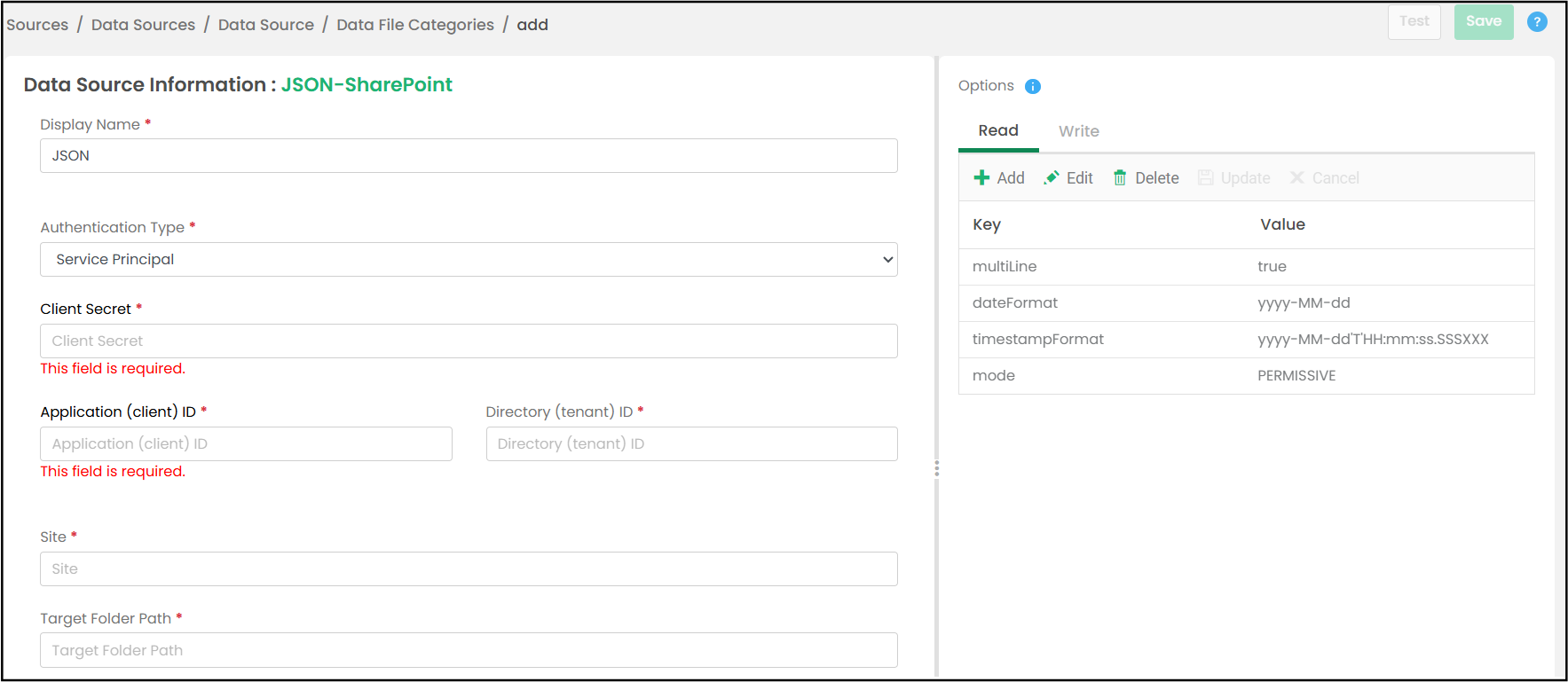This screenshot has height=682, width=1568.
Task: Click the timestampFormat value cell
Action: [x=1389, y=339]
